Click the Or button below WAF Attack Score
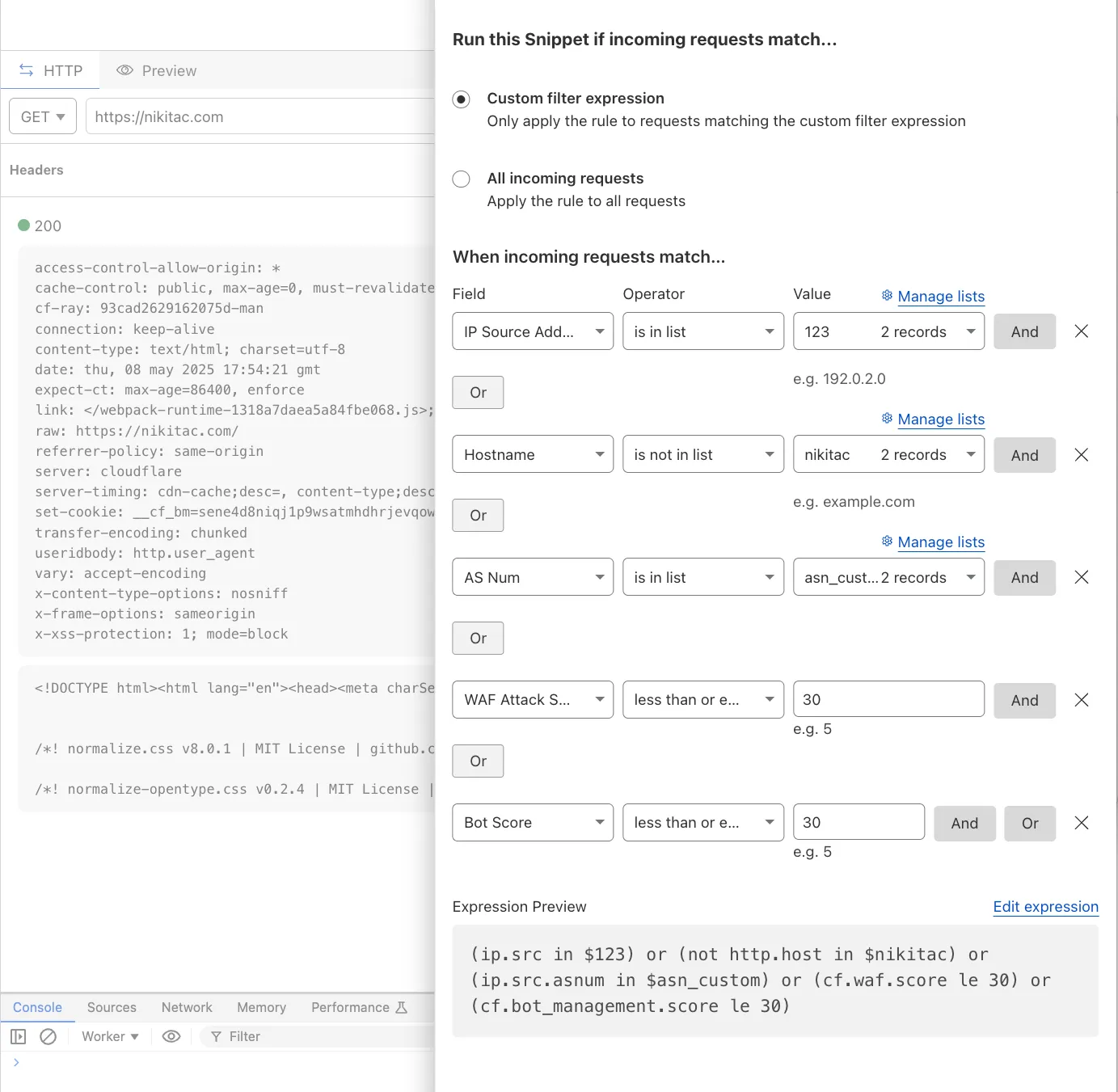Image resolution: width=1118 pixels, height=1092 pixels. tap(477, 761)
